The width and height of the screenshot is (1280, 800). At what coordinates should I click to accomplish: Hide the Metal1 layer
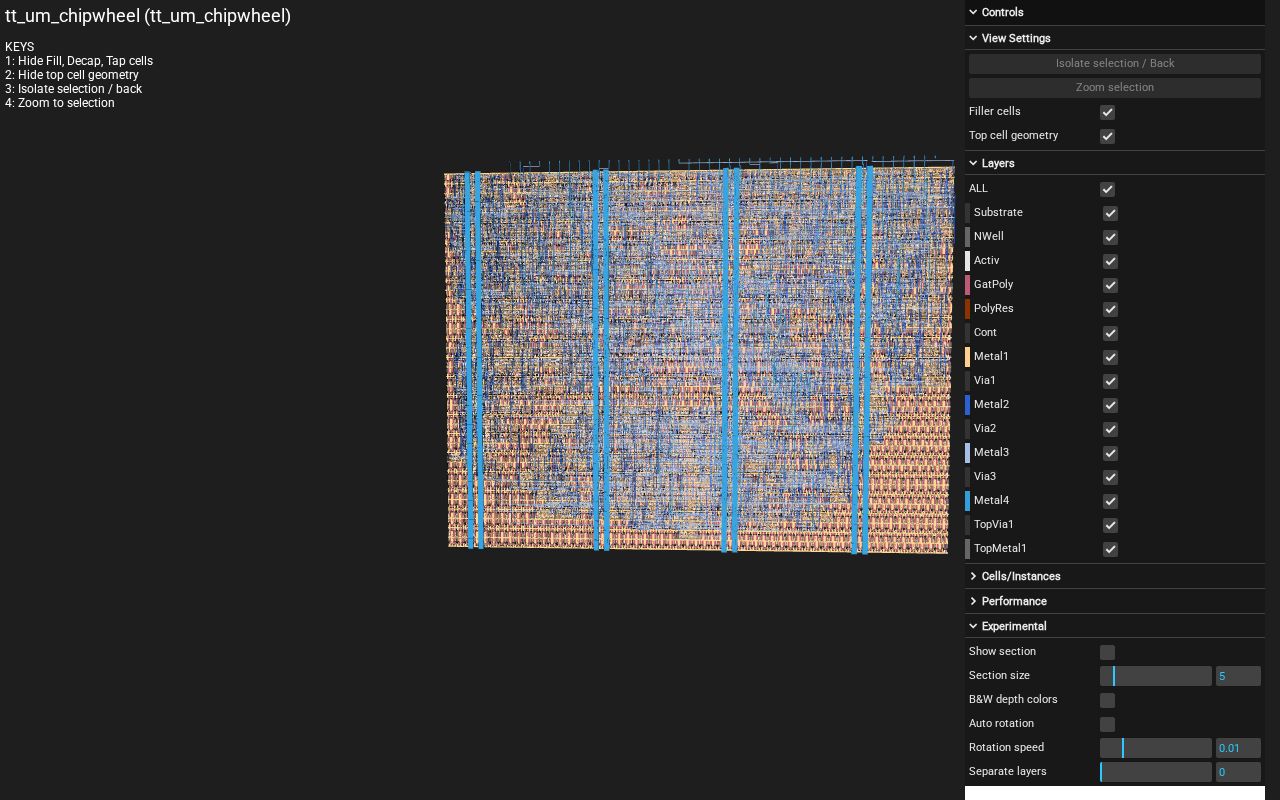(1110, 357)
